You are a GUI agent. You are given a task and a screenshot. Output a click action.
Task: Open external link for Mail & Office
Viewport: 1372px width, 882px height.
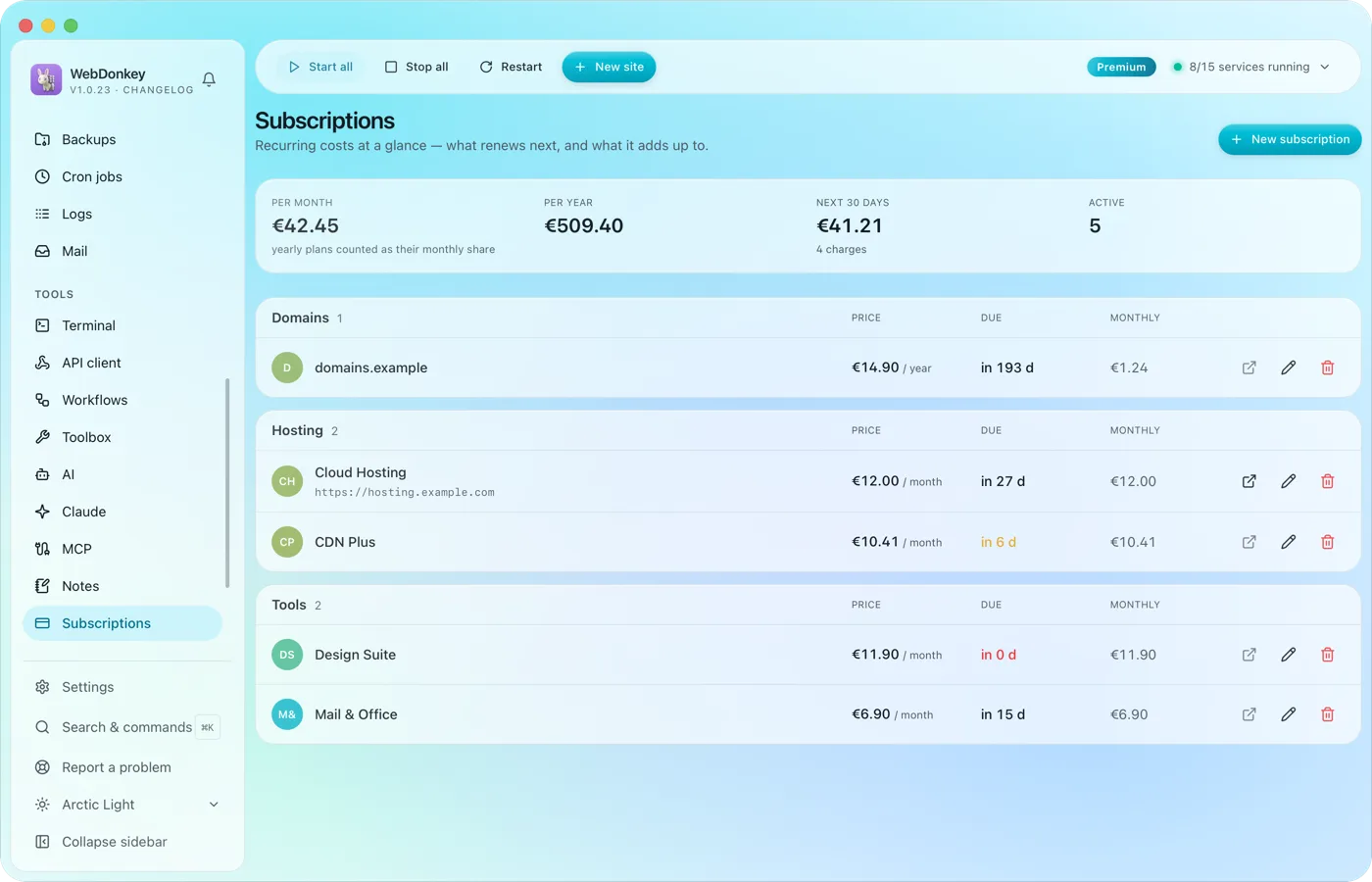(x=1249, y=714)
